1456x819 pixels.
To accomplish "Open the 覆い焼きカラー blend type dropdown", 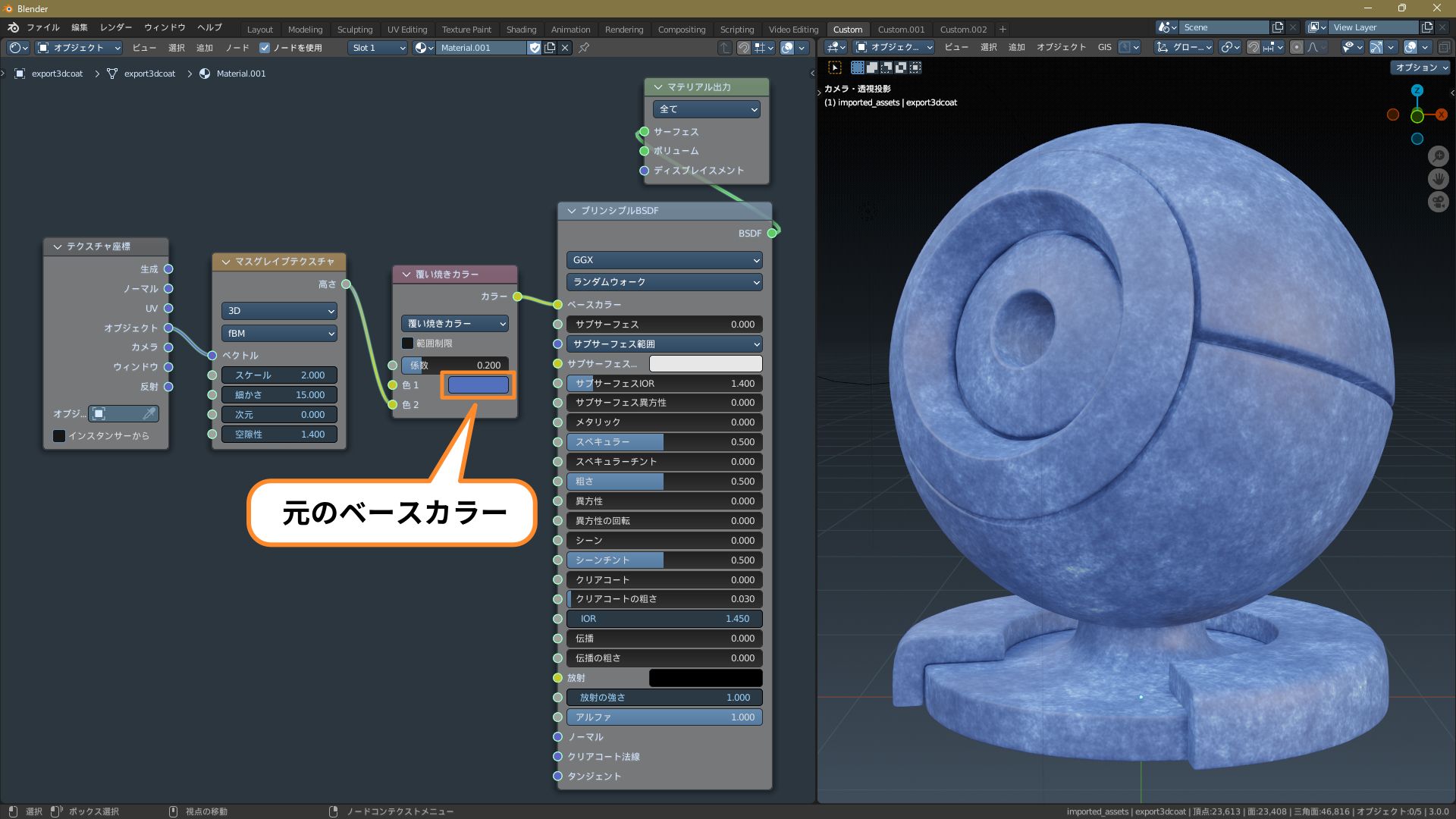I will click(455, 324).
